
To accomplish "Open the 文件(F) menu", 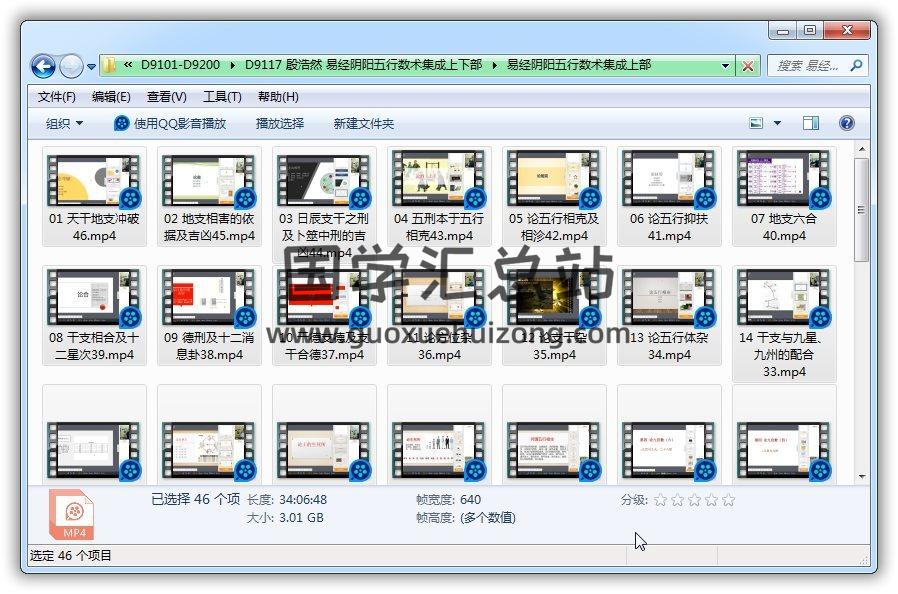I will 57,97.
